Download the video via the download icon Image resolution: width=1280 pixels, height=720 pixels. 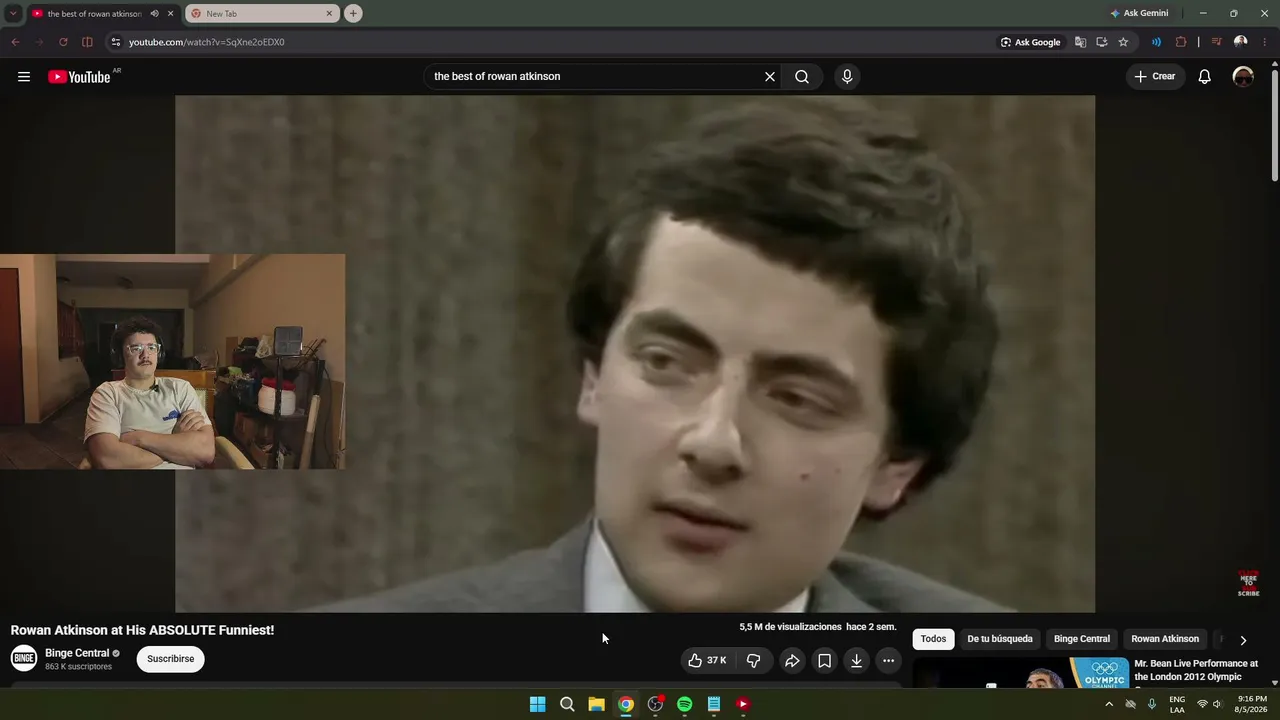(856, 660)
